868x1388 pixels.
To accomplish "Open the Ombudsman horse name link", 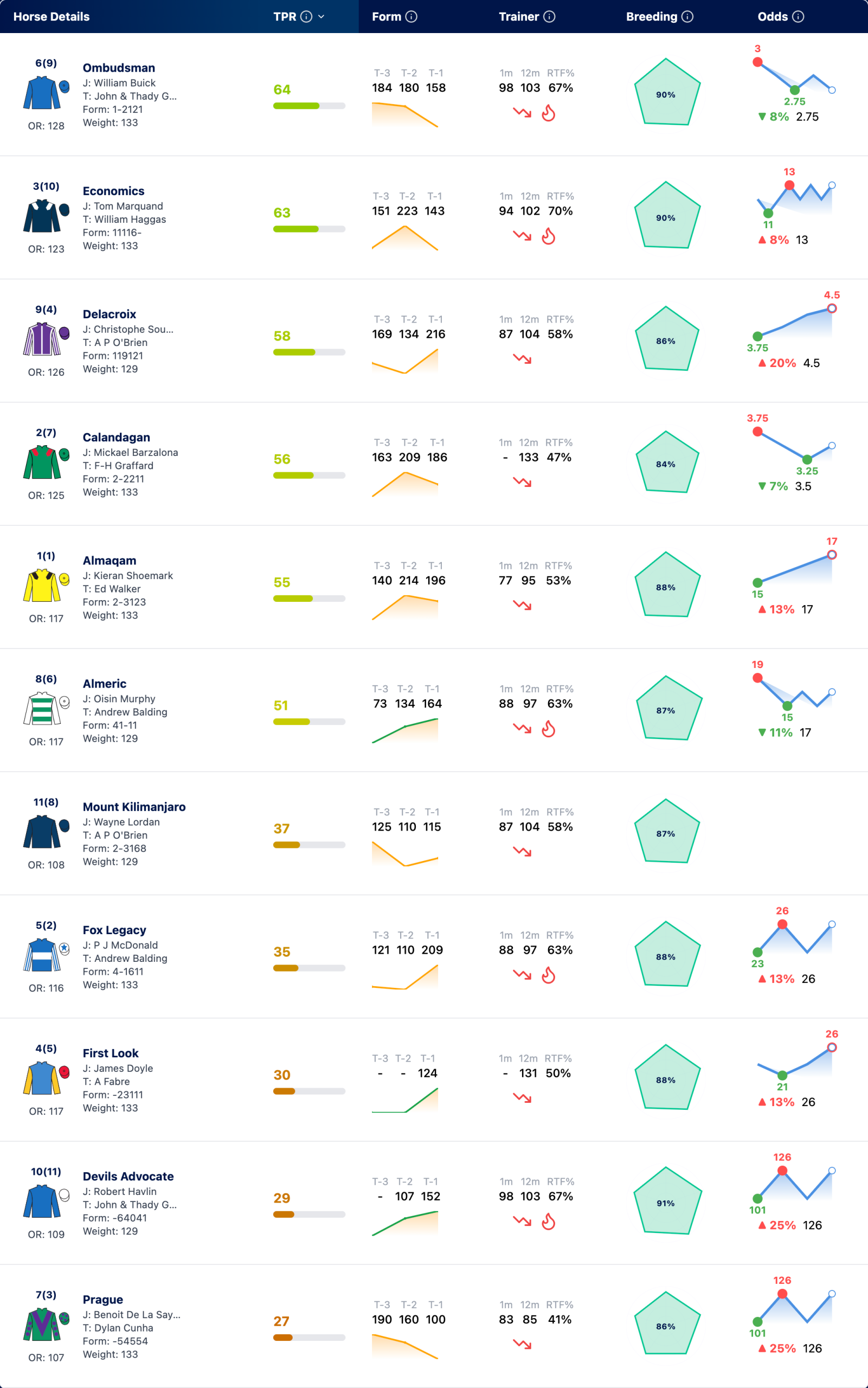I will (119, 68).
